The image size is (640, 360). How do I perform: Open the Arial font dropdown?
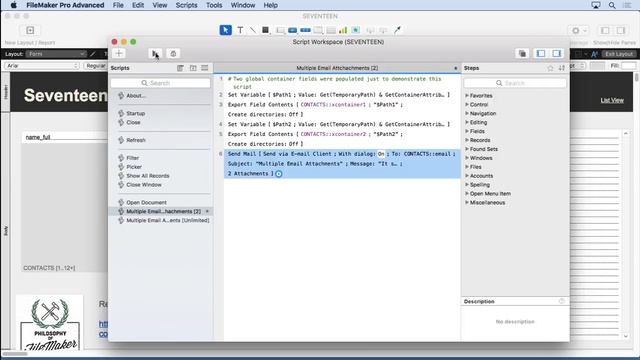[42, 66]
